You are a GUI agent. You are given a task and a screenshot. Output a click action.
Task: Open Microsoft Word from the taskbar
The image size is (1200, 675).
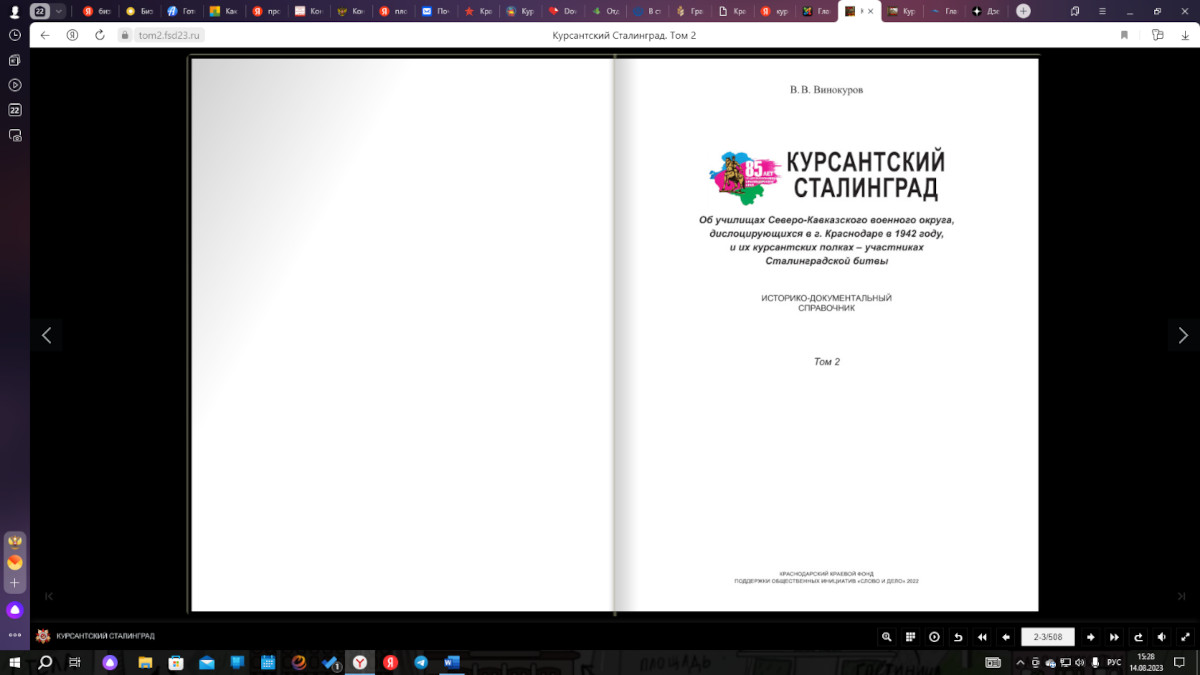coord(451,662)
